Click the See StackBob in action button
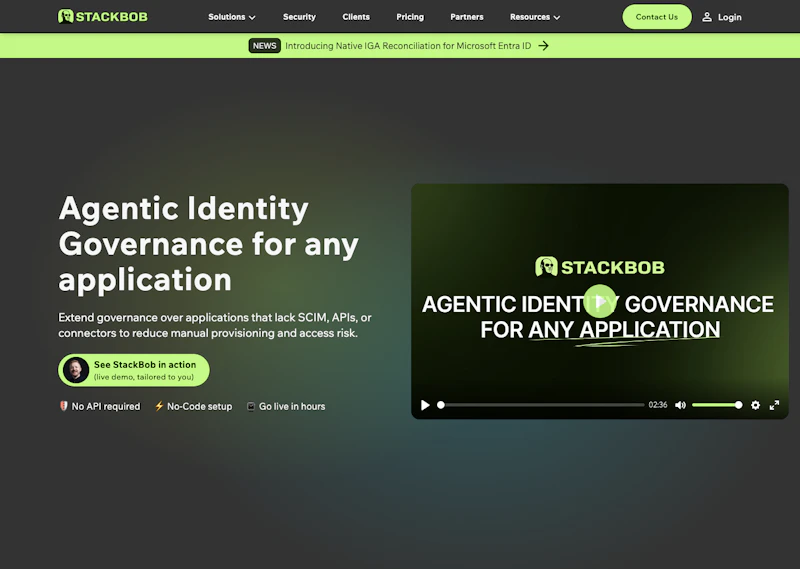 [134, 370]
